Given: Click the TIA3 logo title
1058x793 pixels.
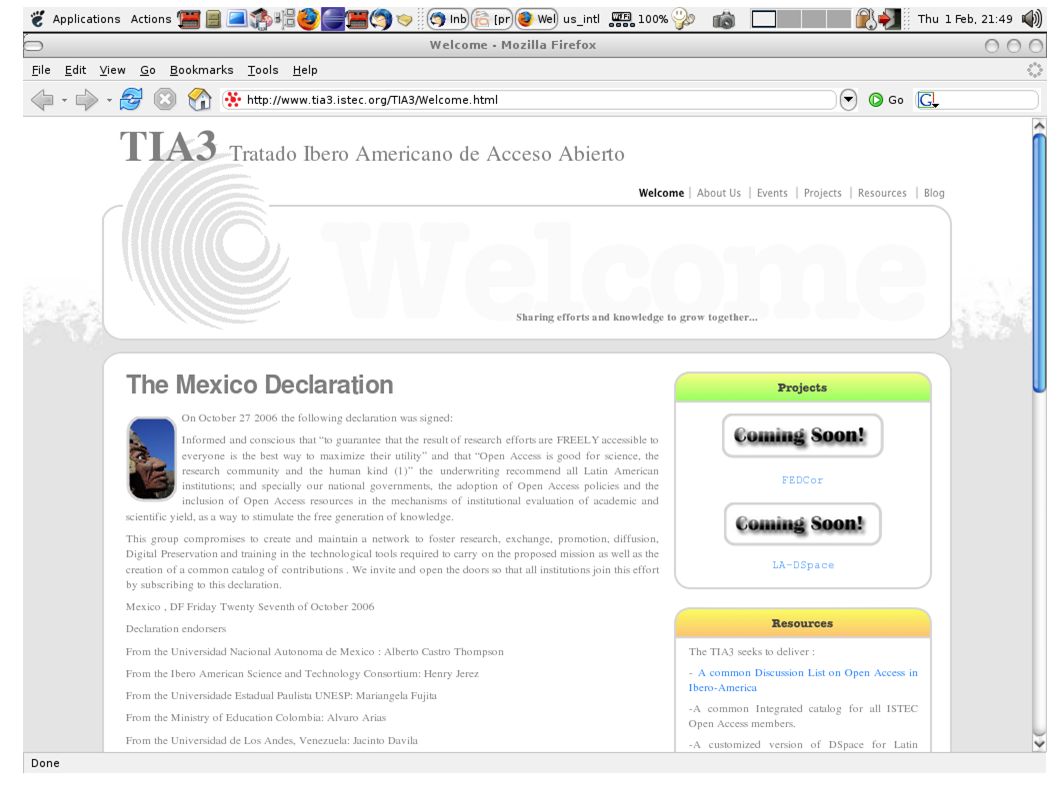Looking at the screenshot, I should point(169,146).
